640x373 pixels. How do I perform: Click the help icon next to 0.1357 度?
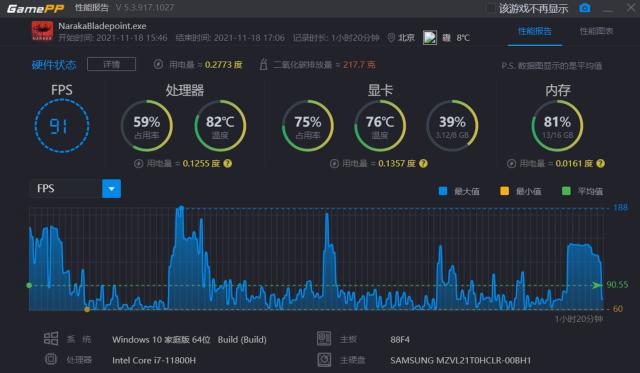tap(423, 163)
